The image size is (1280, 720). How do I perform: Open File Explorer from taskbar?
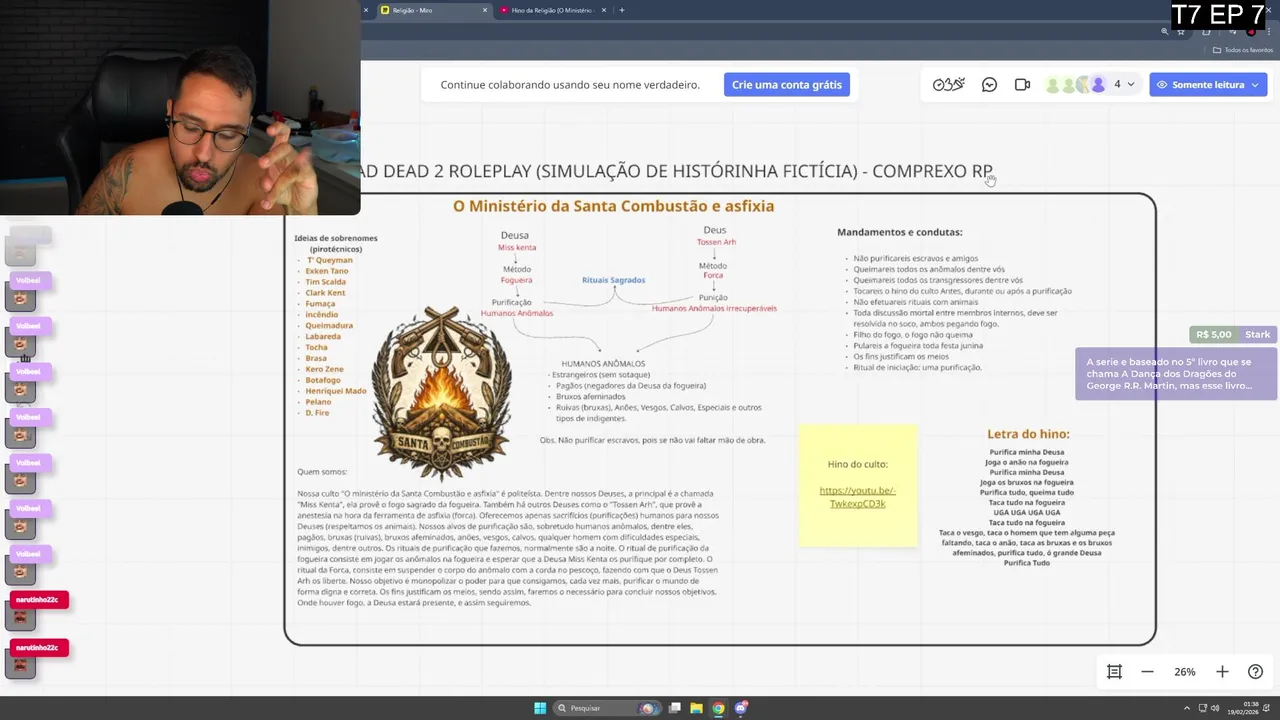pyautogui.click(x=697, y=708)
